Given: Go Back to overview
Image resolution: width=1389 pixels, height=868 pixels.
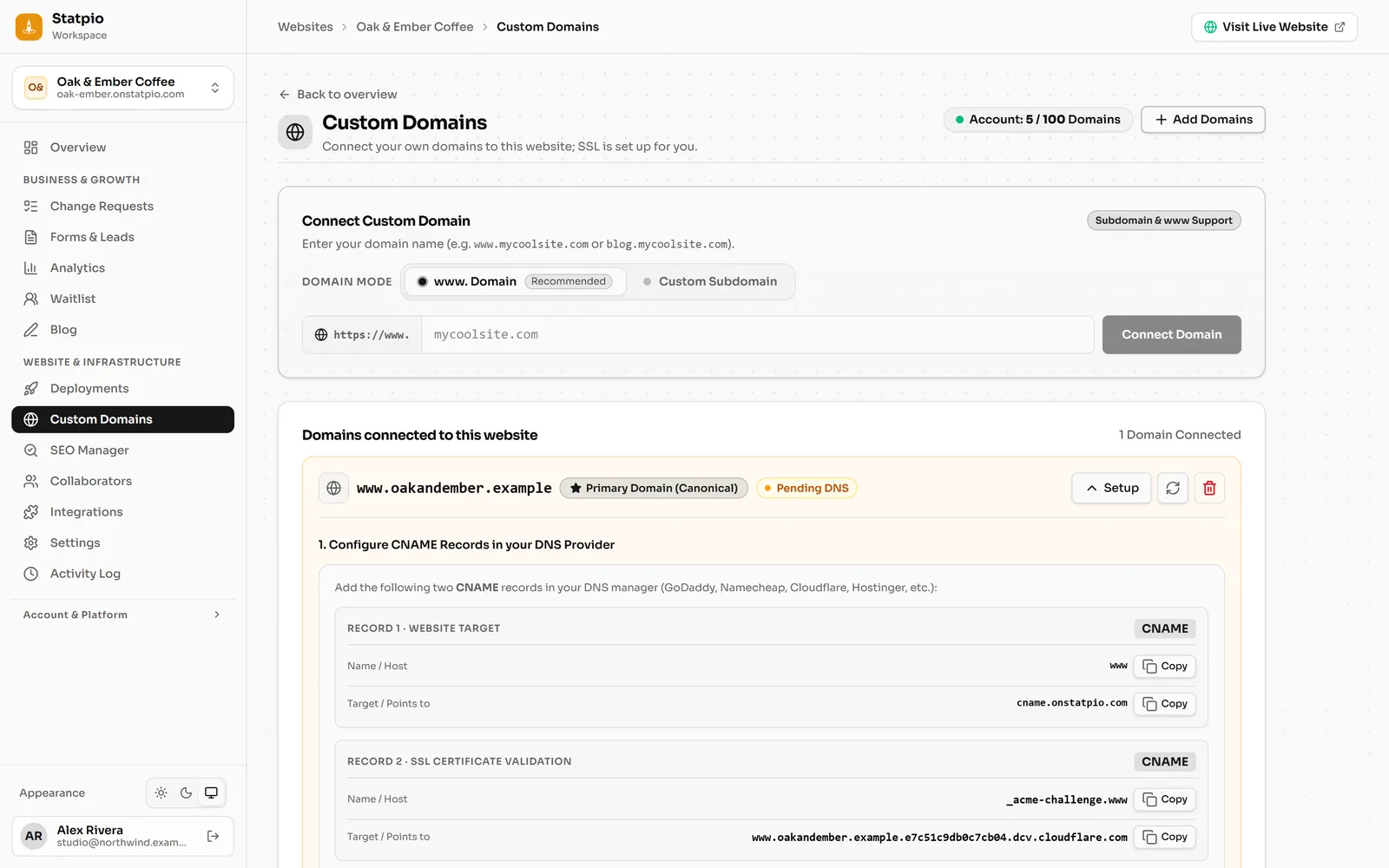Looking at the screenshot, I should tap(338, 95).
